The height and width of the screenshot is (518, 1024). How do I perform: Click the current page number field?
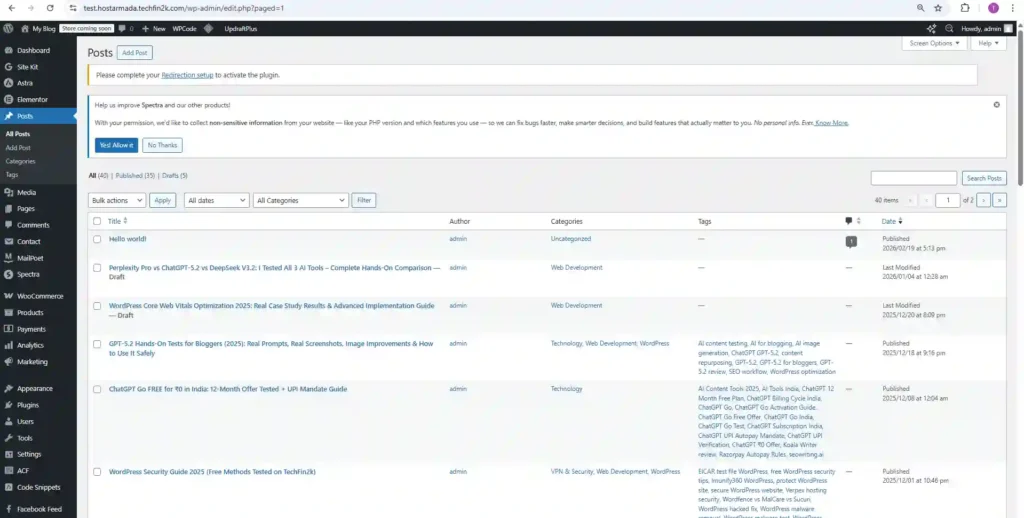point(948,201)
